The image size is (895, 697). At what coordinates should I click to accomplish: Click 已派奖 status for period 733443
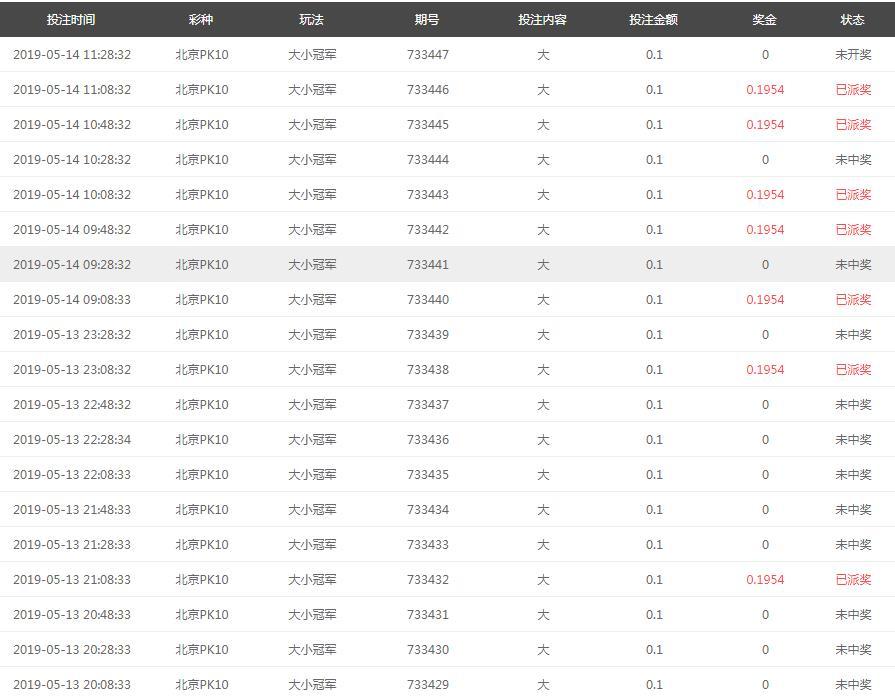click(853, 195)
